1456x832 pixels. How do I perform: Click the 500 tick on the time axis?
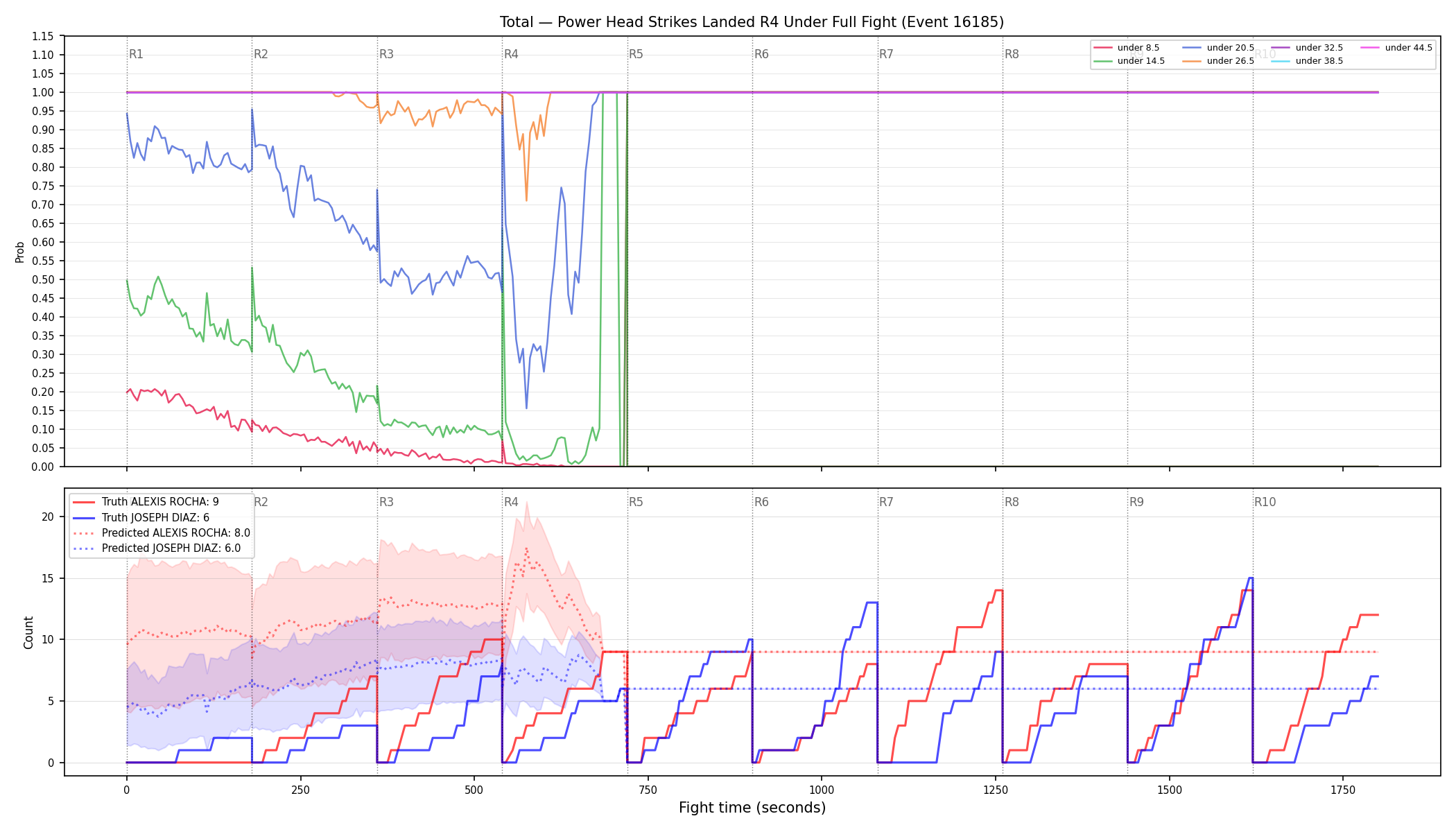click(474, 790)
